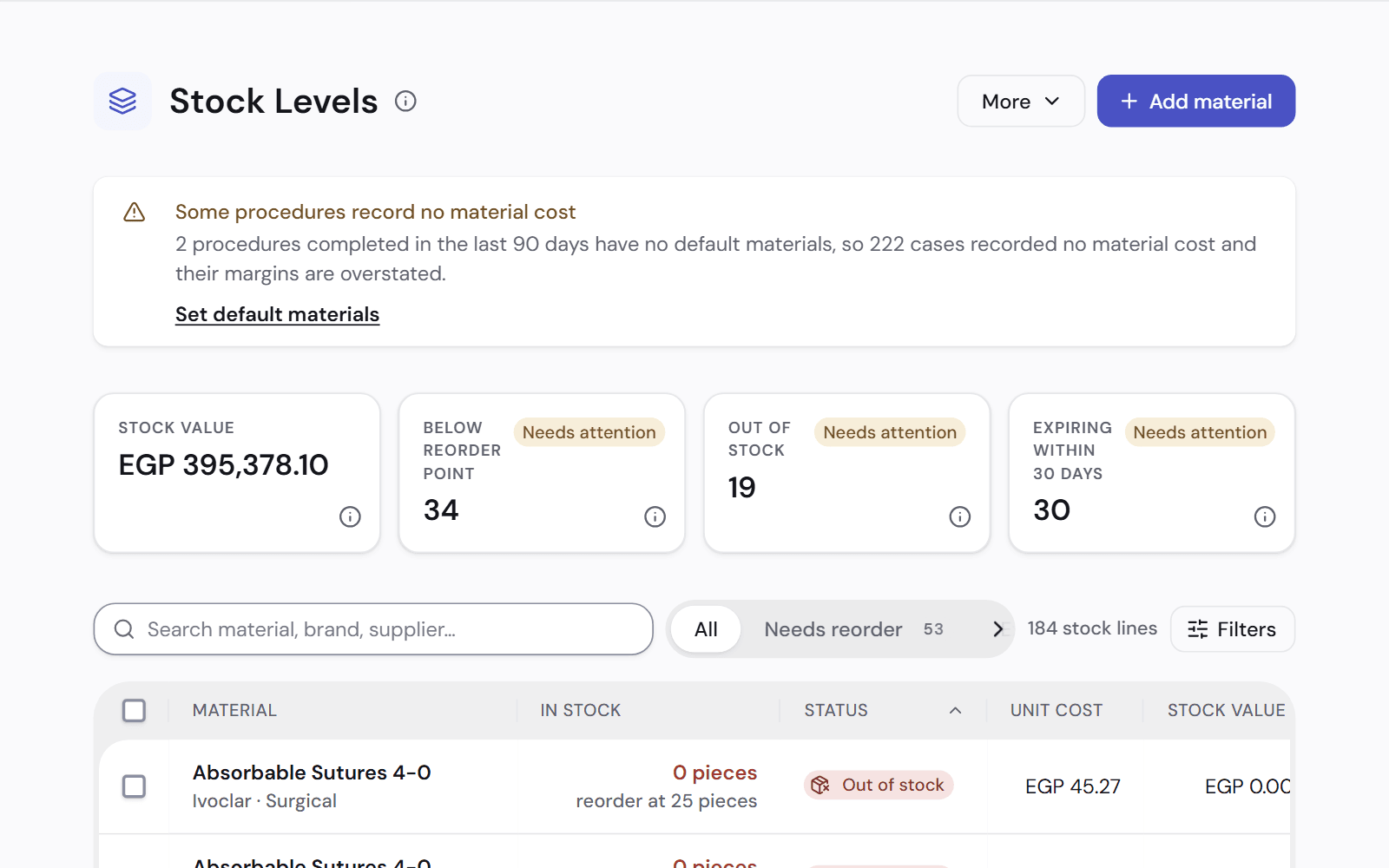Click the Out of stock status badge
Image resolution: width=1389 pixels, height=868 pixels.
(879, 785)
